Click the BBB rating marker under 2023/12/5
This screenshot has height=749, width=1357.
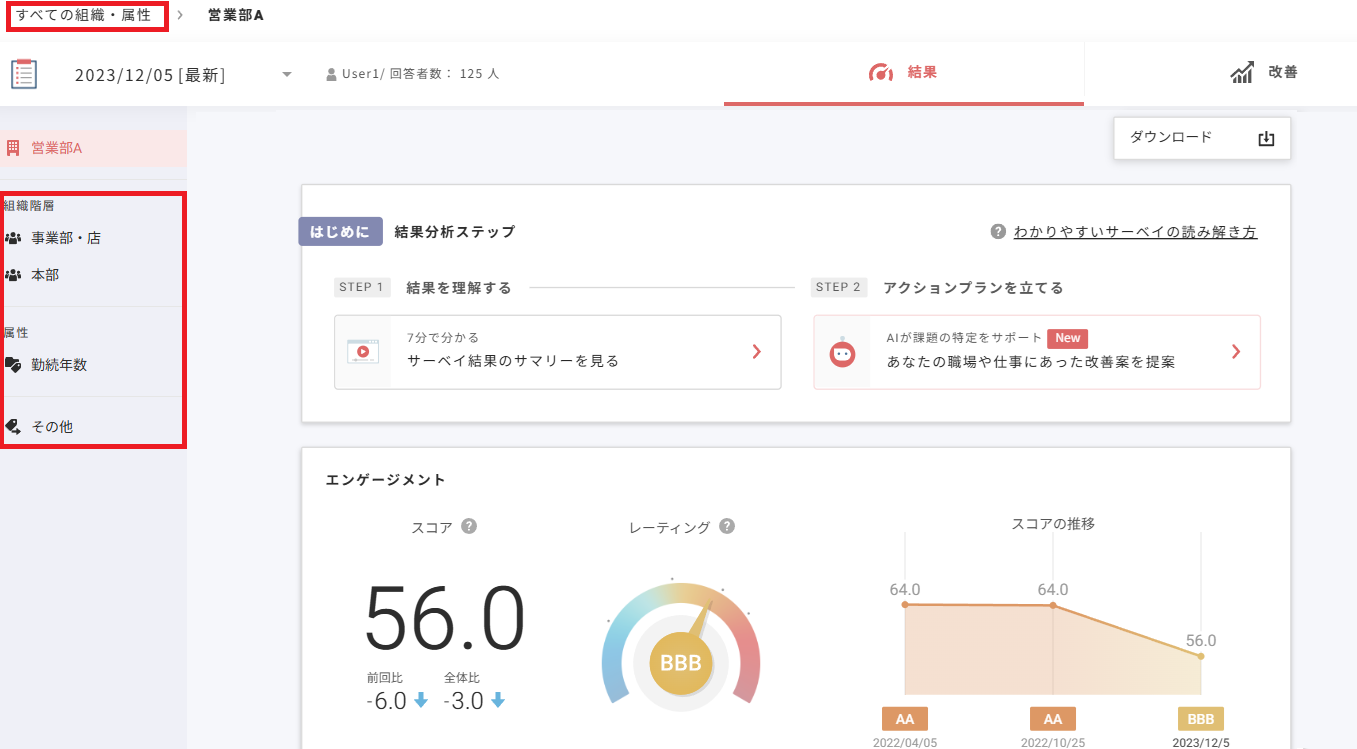tap(1200, 718)
